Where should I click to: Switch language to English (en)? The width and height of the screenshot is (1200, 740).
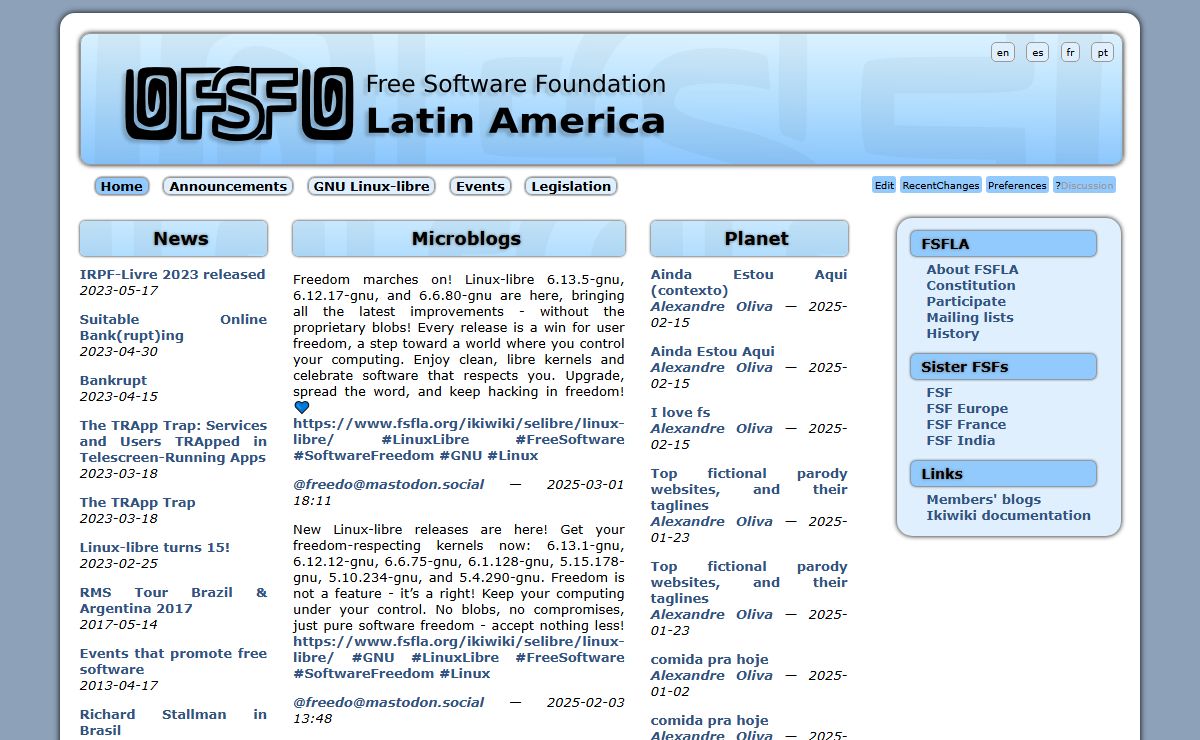click(1002, 52)
